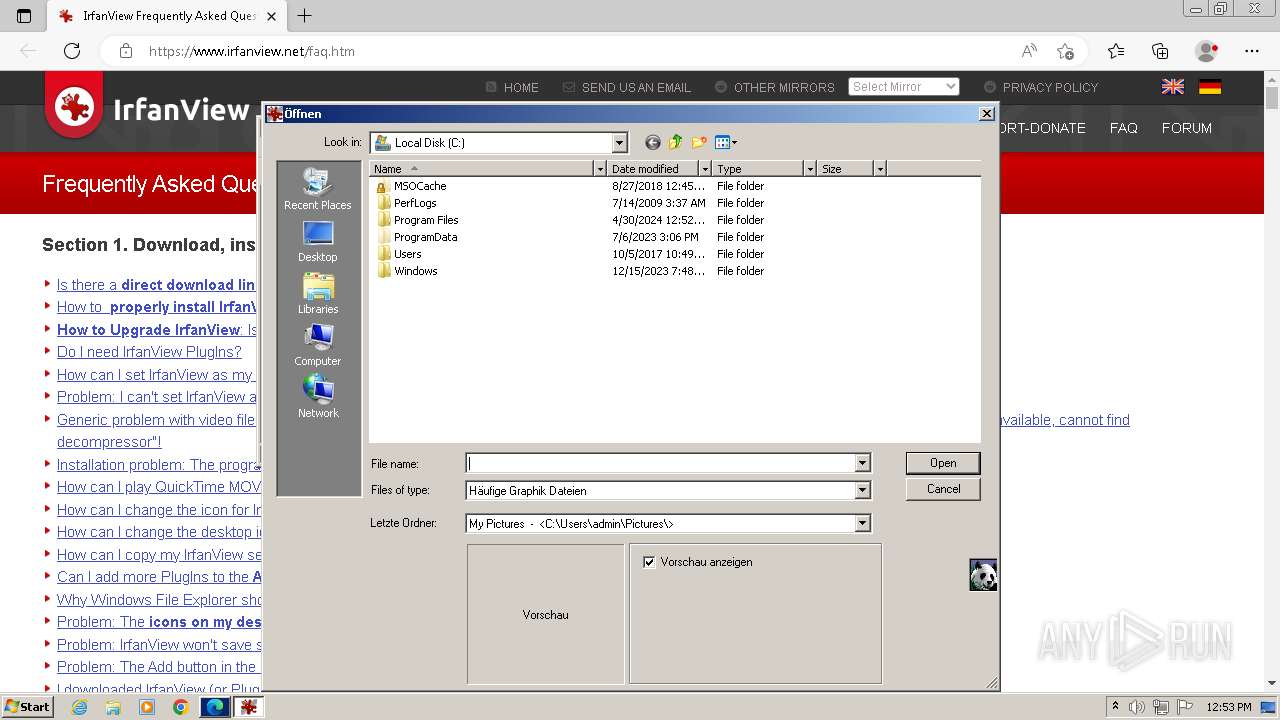Expand the File name dropdown
The image size is (1280, 720).
pos(862,463)
